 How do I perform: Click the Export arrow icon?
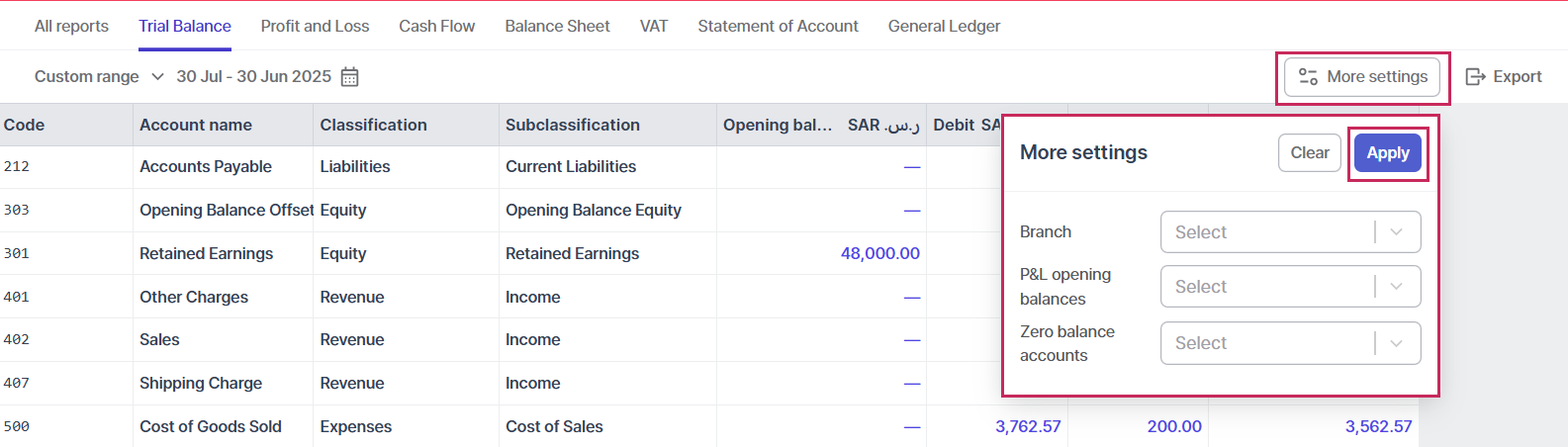(x=1476, y=77)
